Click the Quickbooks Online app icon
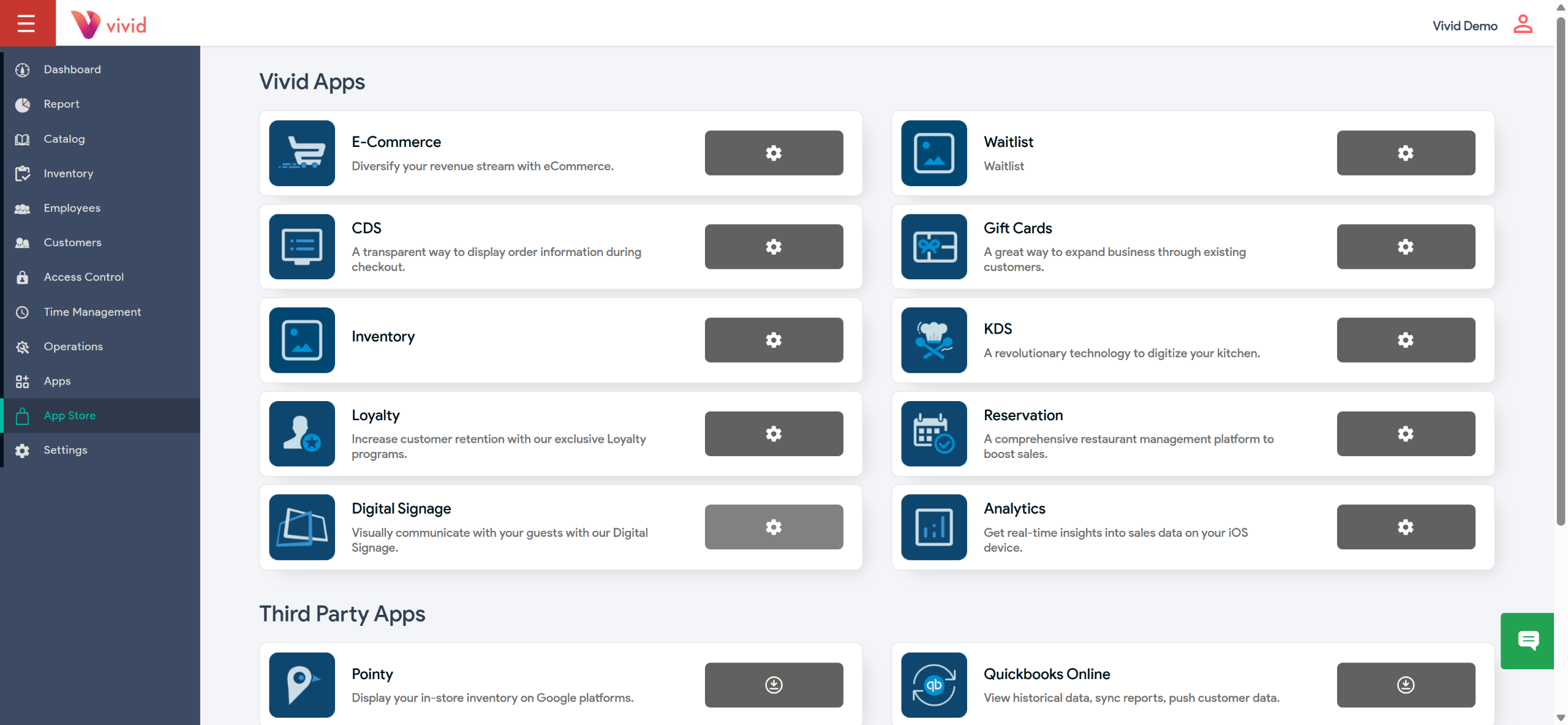This screenshot has width=1568, height=725. point(933,685)
